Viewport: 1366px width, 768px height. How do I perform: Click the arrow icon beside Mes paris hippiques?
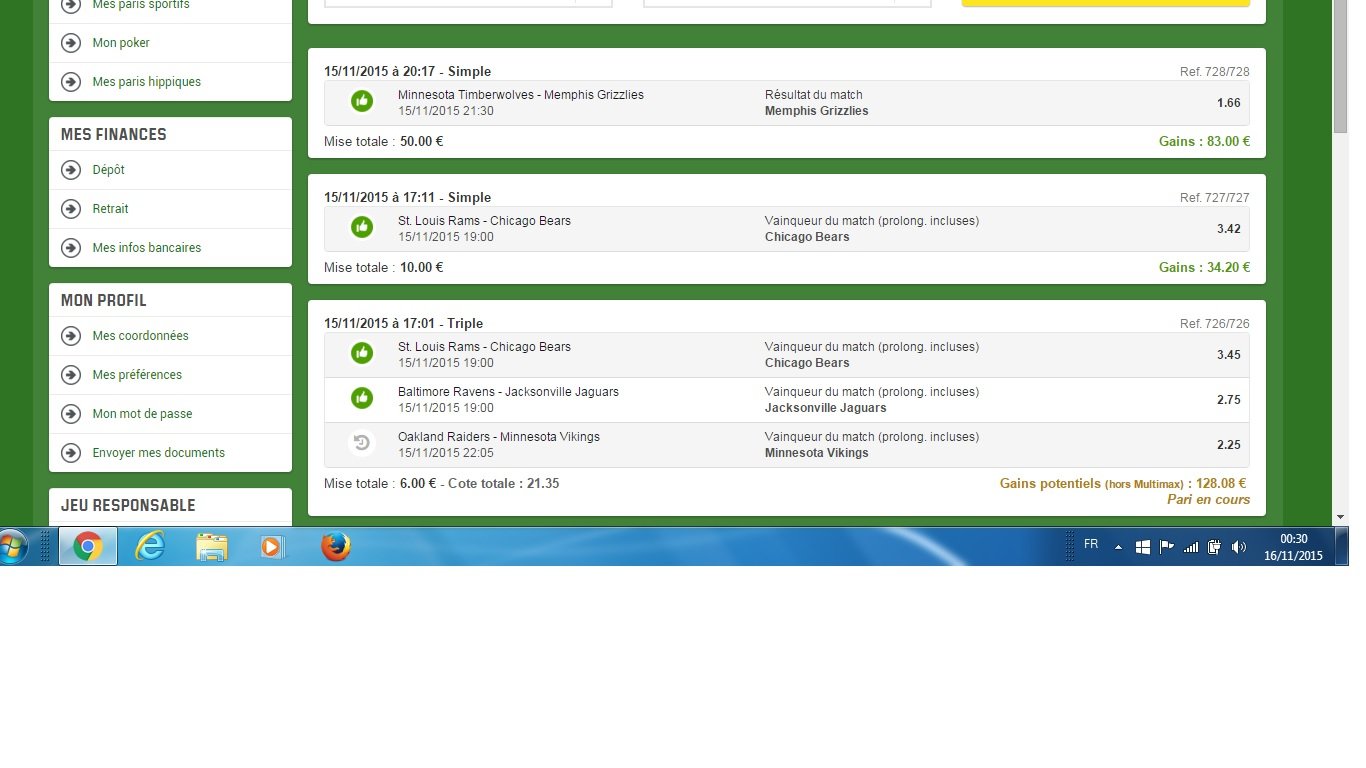71,82
